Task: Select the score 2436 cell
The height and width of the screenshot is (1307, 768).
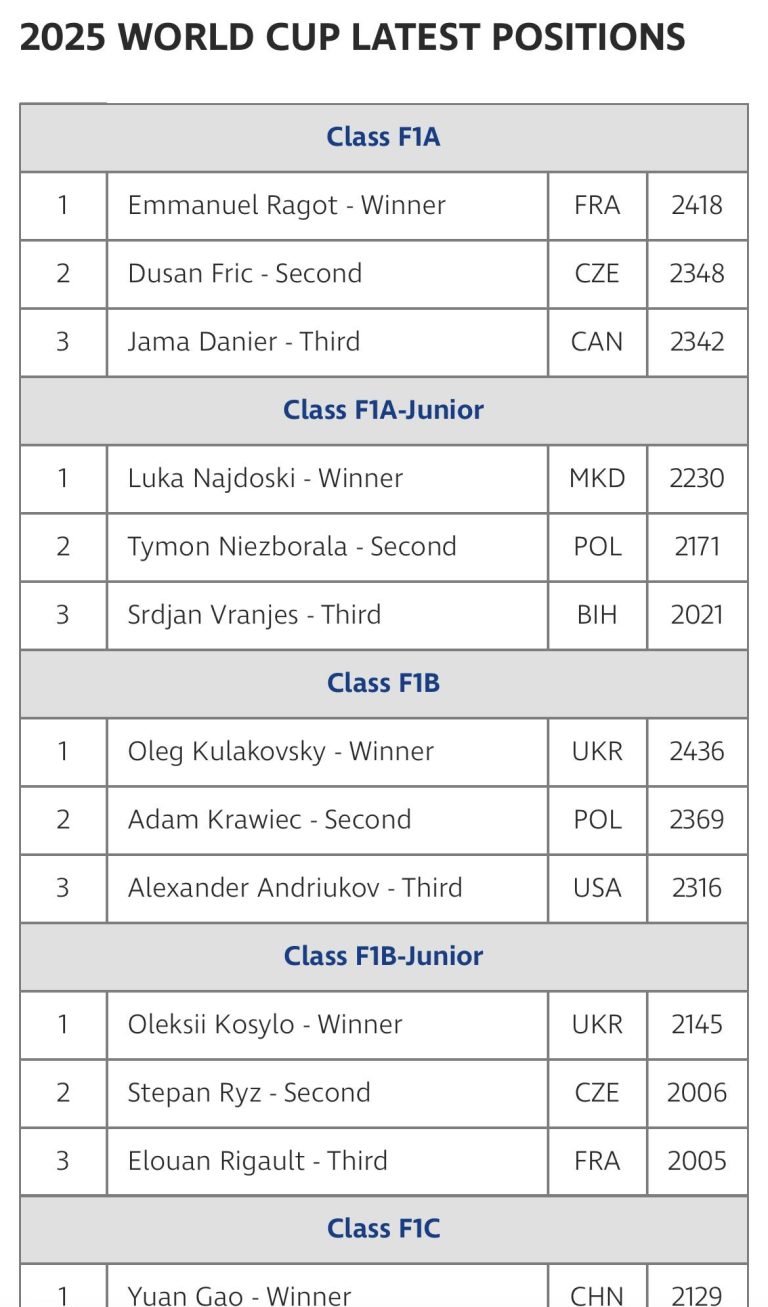Action: (x=697, y=751)
